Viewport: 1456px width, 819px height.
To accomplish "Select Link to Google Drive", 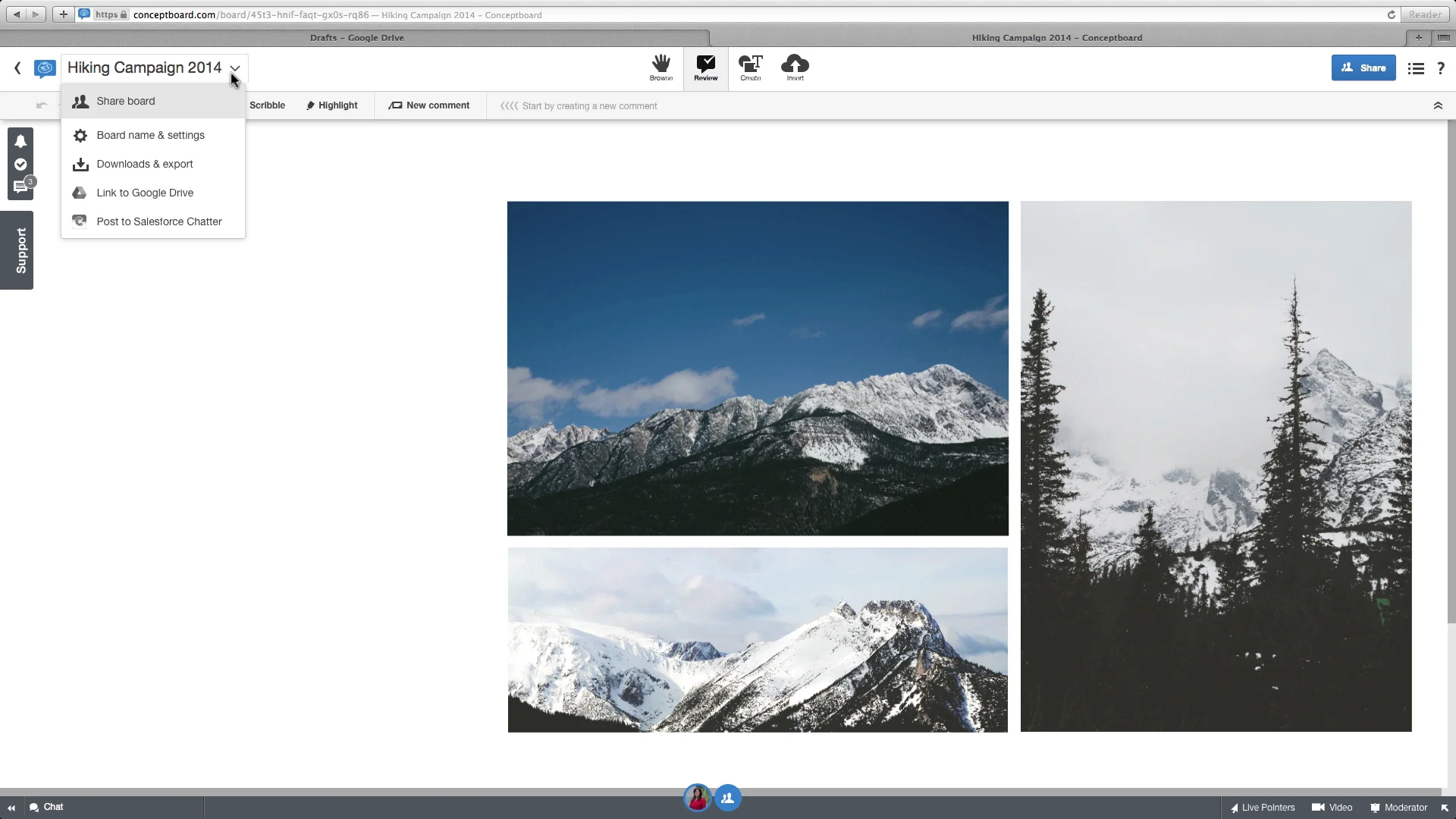I will click(x=153, y=193).
